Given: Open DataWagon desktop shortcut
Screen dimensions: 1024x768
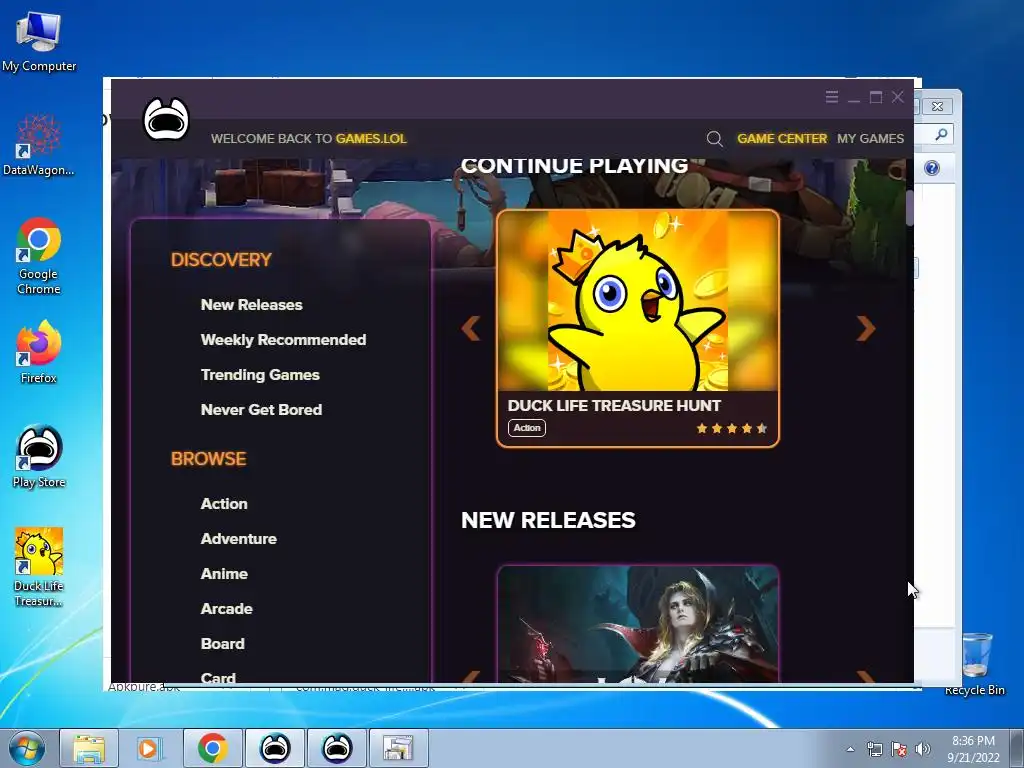Looking at the screenshot, I should pyautogui.click(x=39, y=145).
